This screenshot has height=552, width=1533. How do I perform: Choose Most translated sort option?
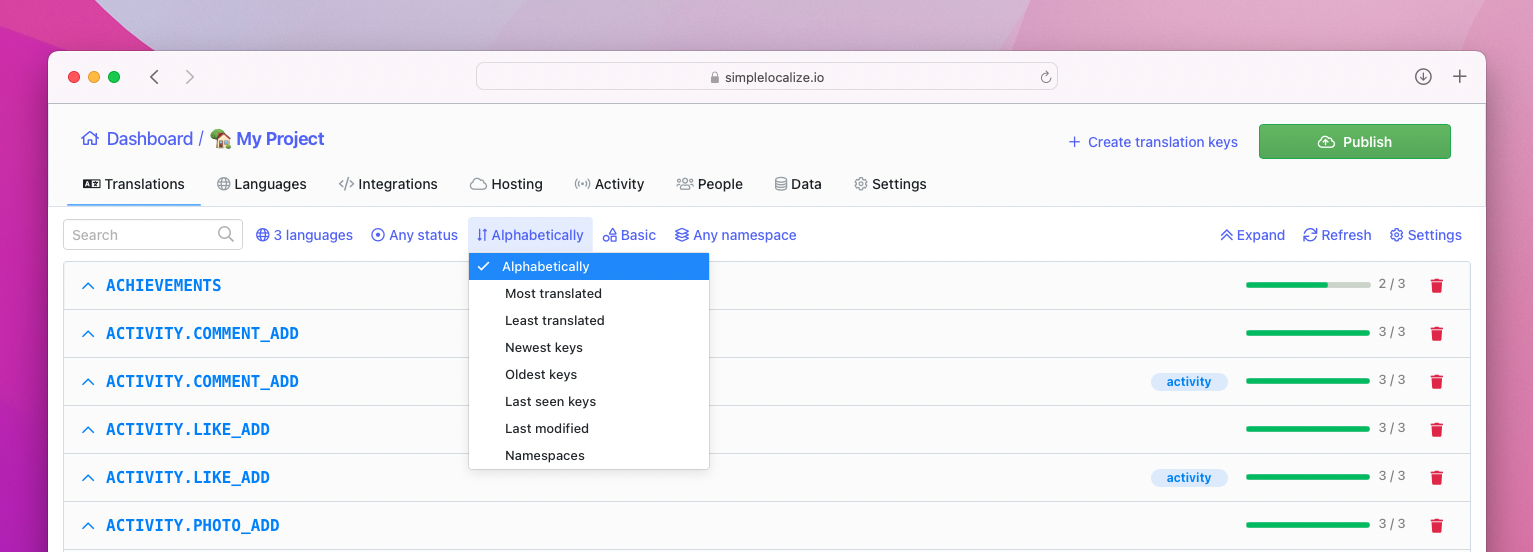[589, 294]
